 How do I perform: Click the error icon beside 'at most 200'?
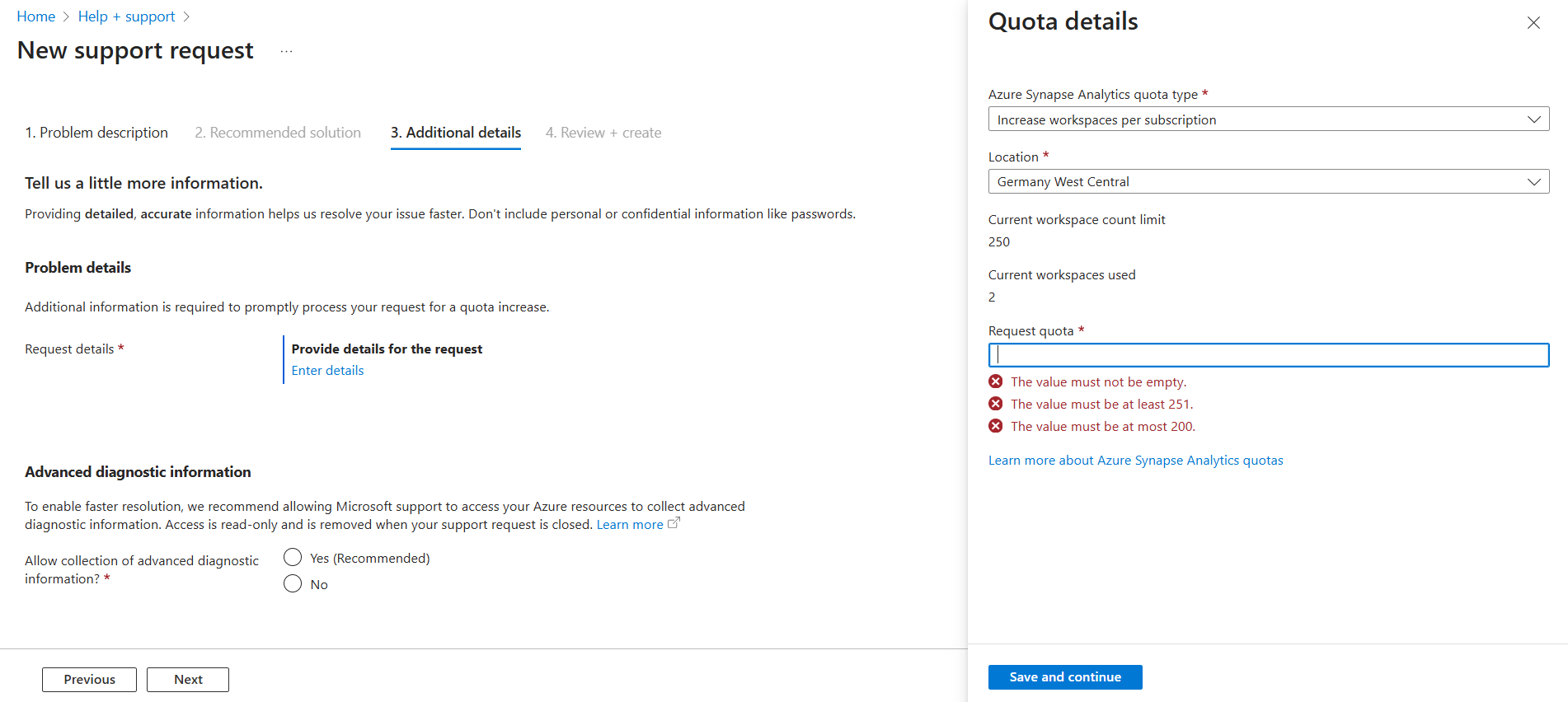pyautogui.click(x=996, y=426)
